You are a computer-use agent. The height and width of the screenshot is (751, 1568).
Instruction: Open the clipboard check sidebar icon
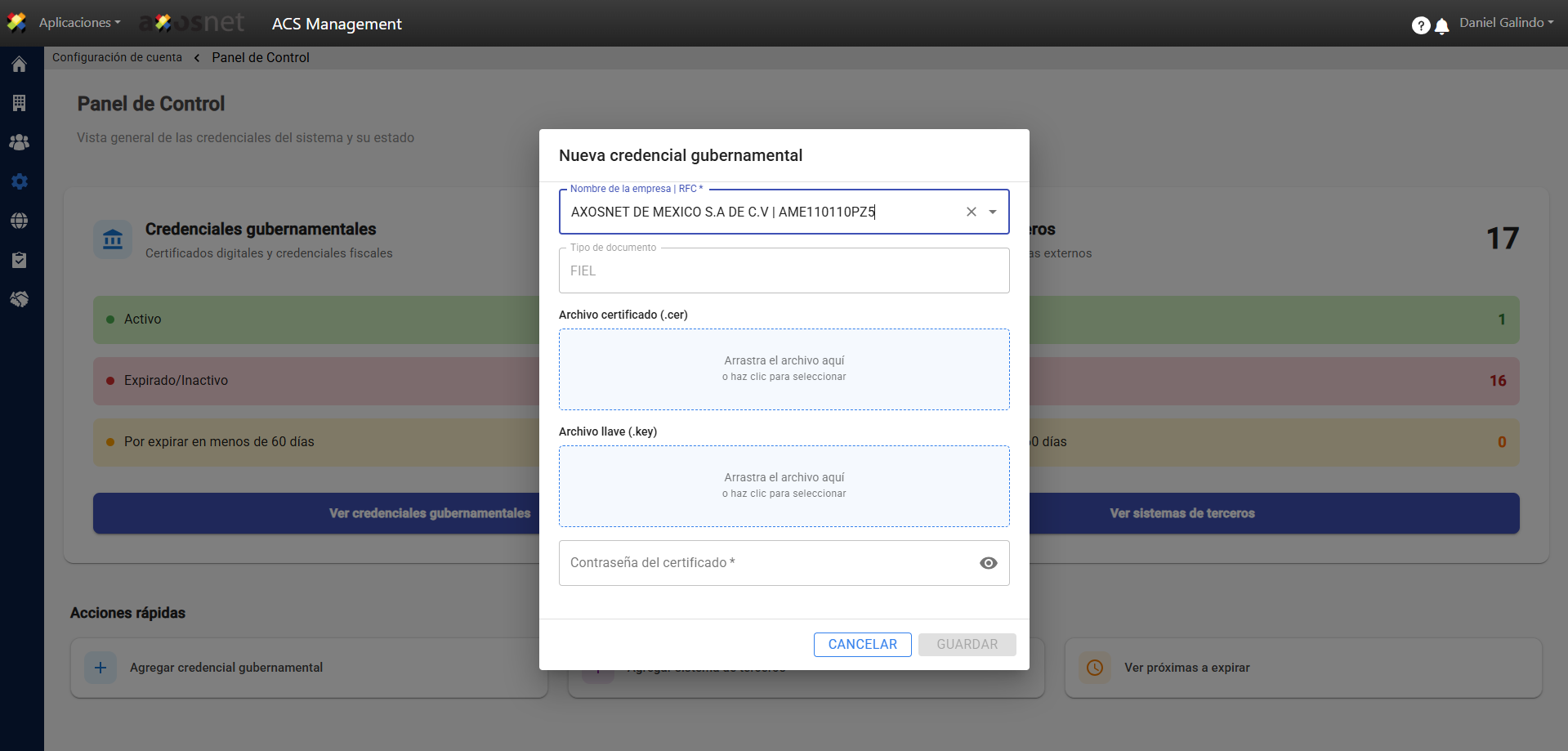(x=20, y=260)
